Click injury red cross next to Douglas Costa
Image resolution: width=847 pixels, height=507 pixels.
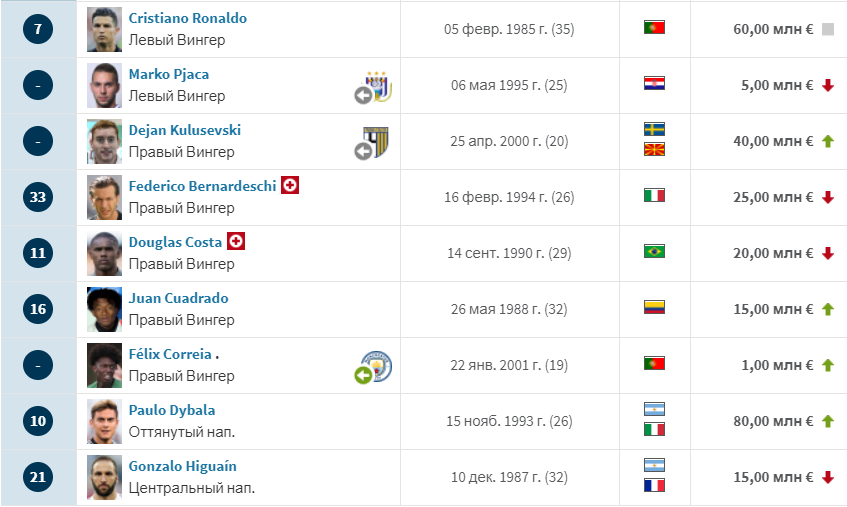(x=237, y=242)
